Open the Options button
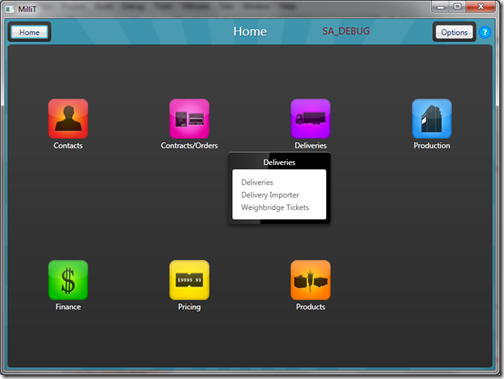Screen dimensions: 504x379 [454, 32]
